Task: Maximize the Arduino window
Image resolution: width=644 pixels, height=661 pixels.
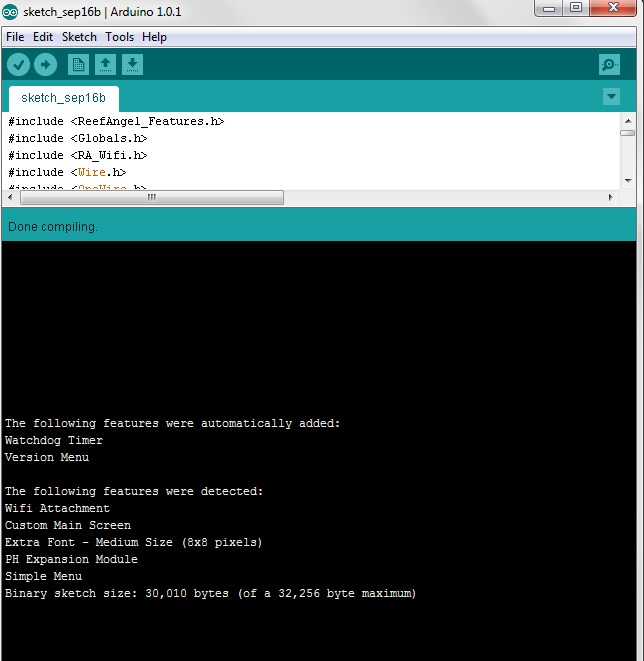Action: point(576,8)
